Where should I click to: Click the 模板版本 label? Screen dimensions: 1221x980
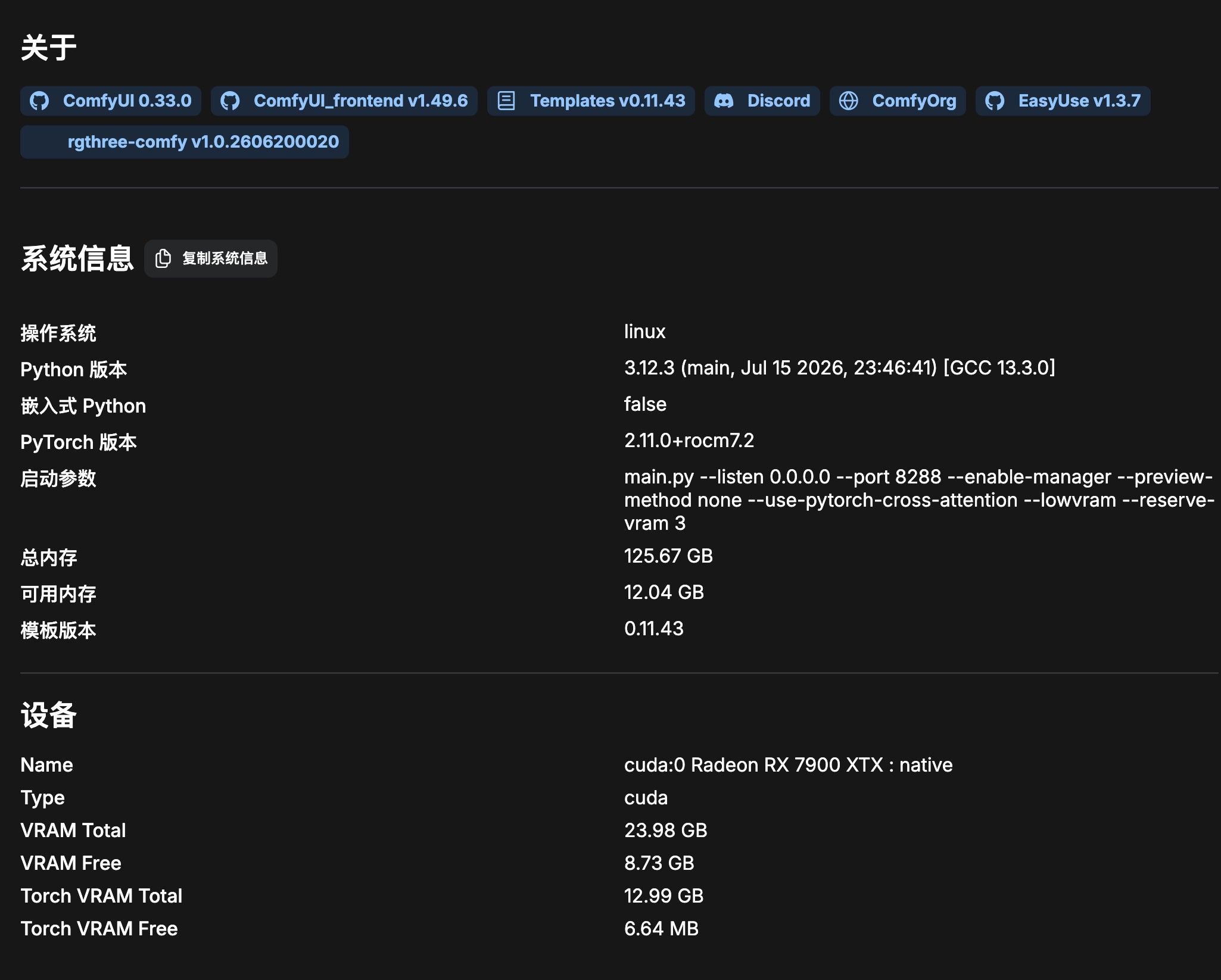58,630
